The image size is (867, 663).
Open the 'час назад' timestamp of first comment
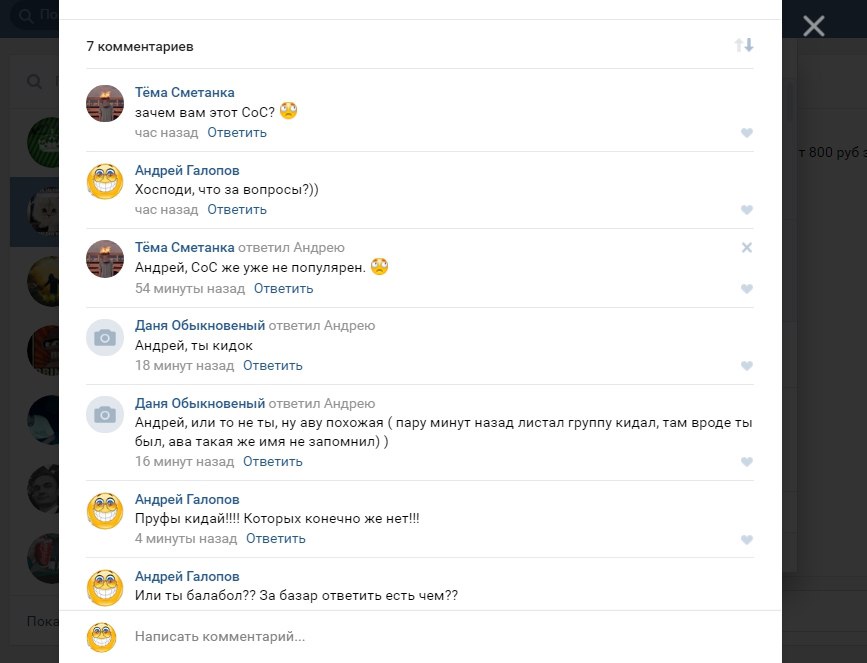tap(166, 132)
